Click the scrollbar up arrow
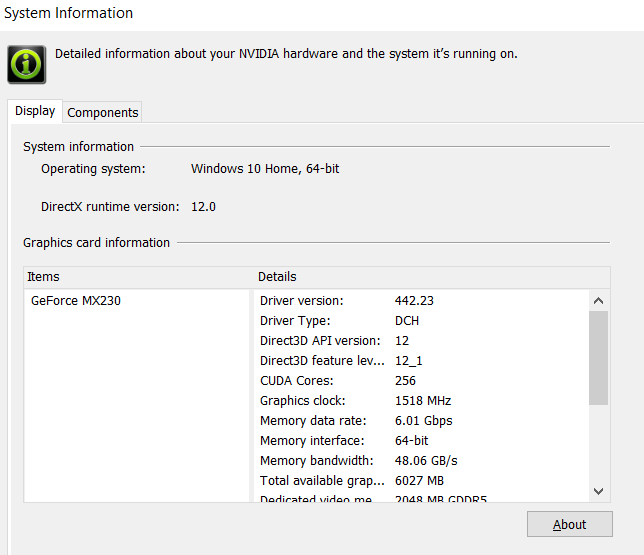This screenshot has width=644, height=555. click(598, 300)
